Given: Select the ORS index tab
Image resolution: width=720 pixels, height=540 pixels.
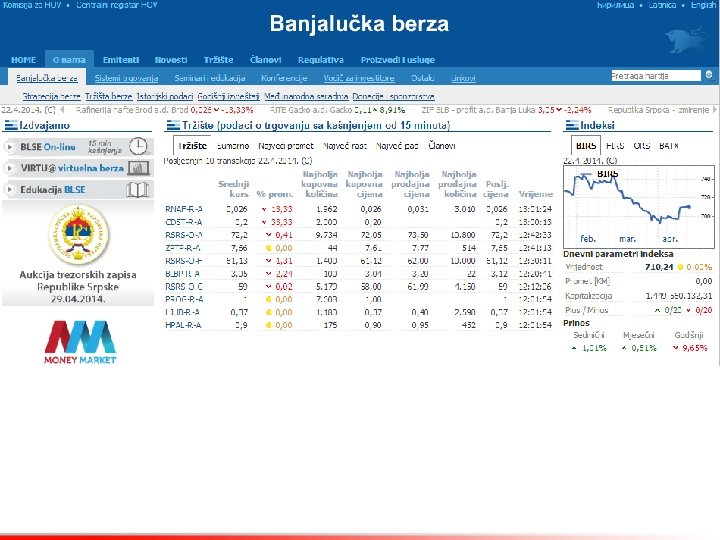Looking at the screenshot, I should pos(641,146).
